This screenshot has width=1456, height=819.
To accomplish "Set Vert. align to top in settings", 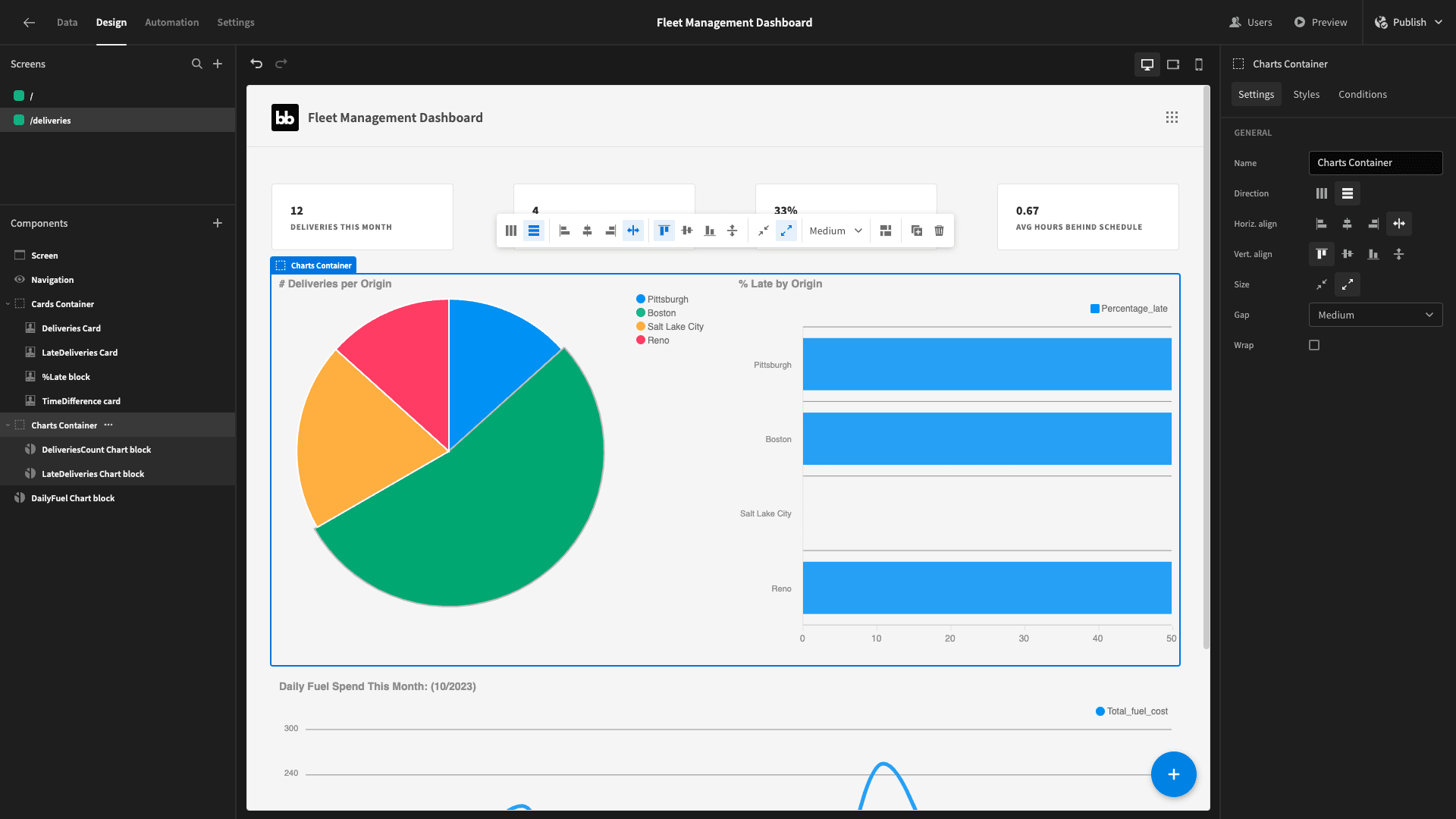I will [1322, 254].
